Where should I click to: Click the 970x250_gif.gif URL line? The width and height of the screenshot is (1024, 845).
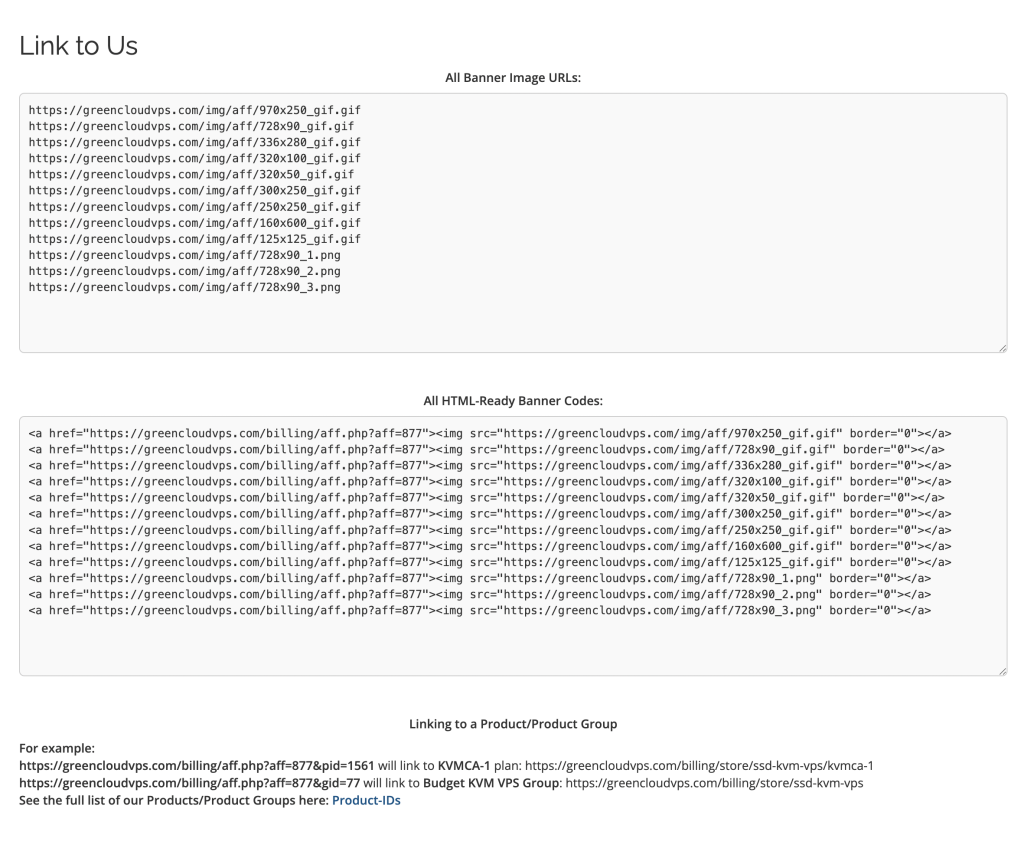point(195,110)
